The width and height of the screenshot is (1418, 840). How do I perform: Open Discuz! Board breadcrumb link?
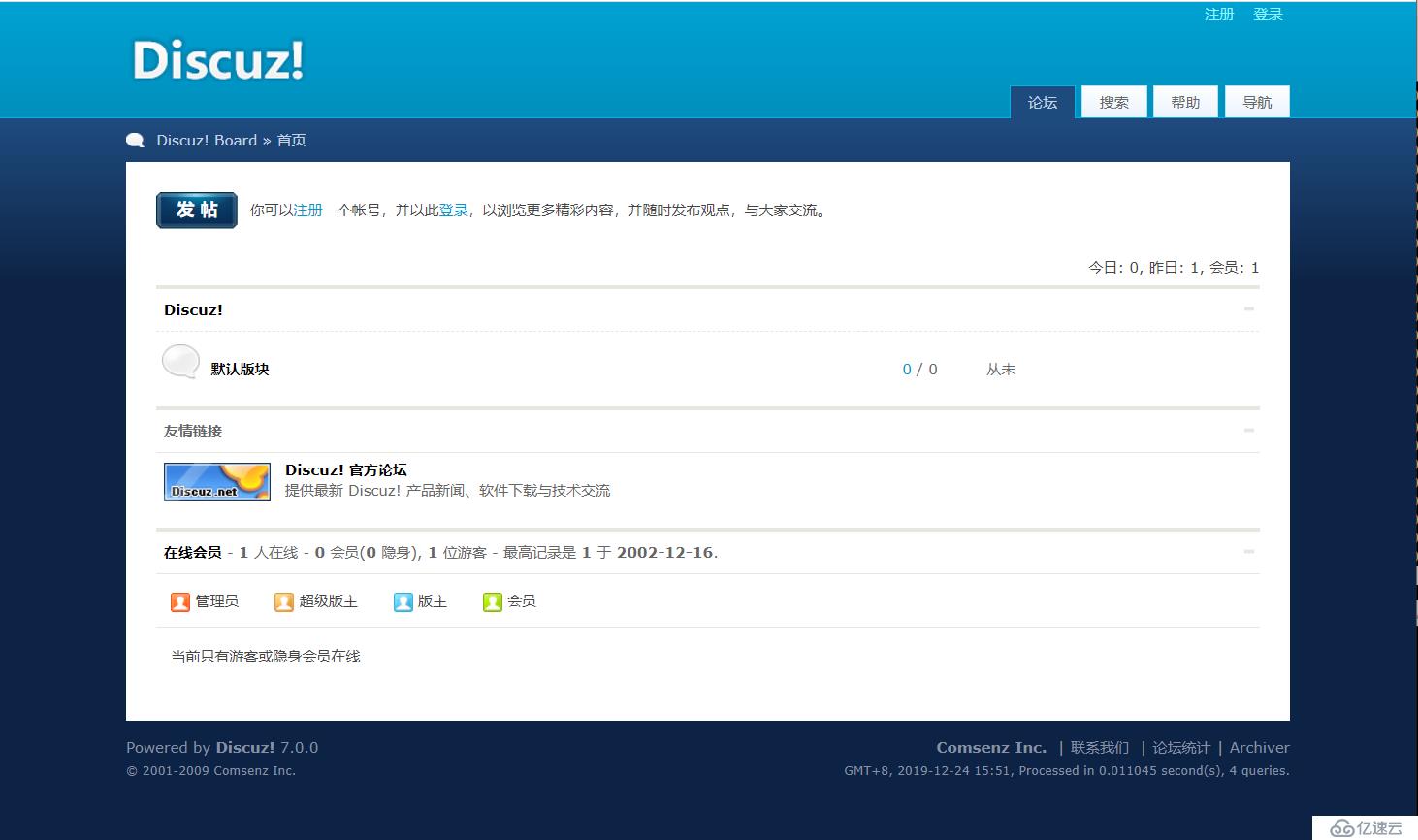point(207,141)
